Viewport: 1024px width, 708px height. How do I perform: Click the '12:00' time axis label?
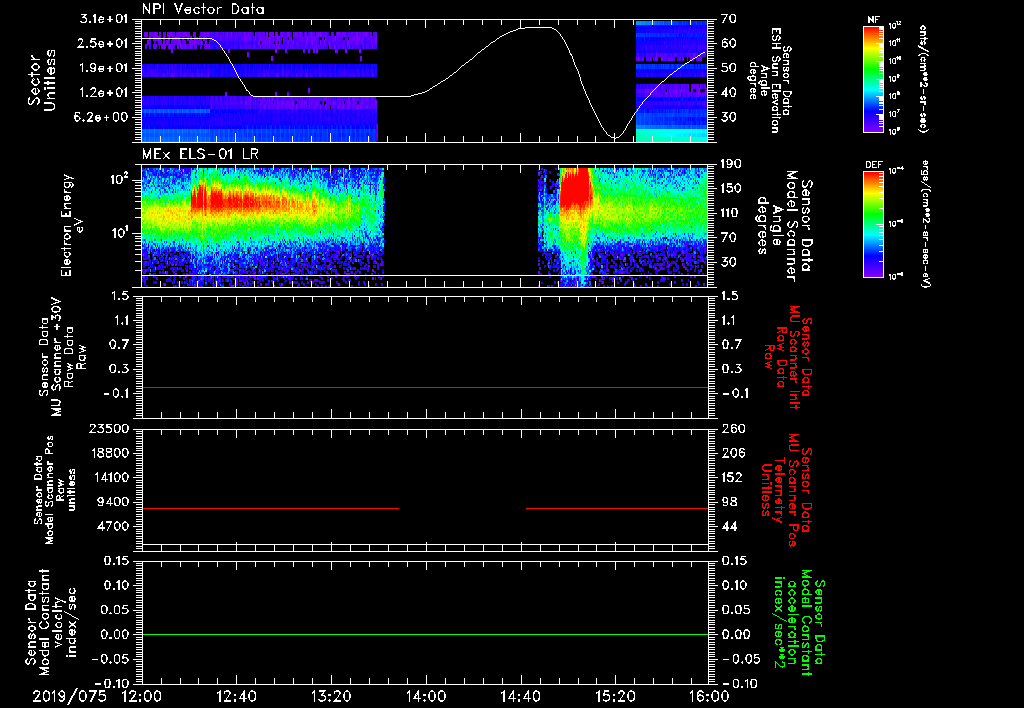click(142, 696)
